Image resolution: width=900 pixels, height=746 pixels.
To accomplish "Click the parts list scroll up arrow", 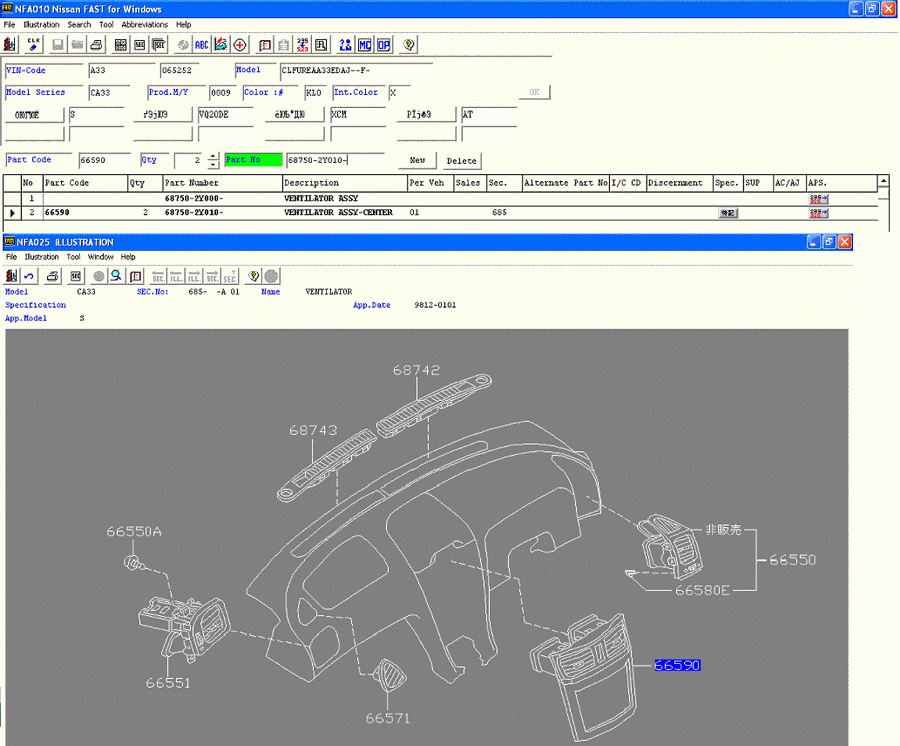I will (x=883, y=181).
